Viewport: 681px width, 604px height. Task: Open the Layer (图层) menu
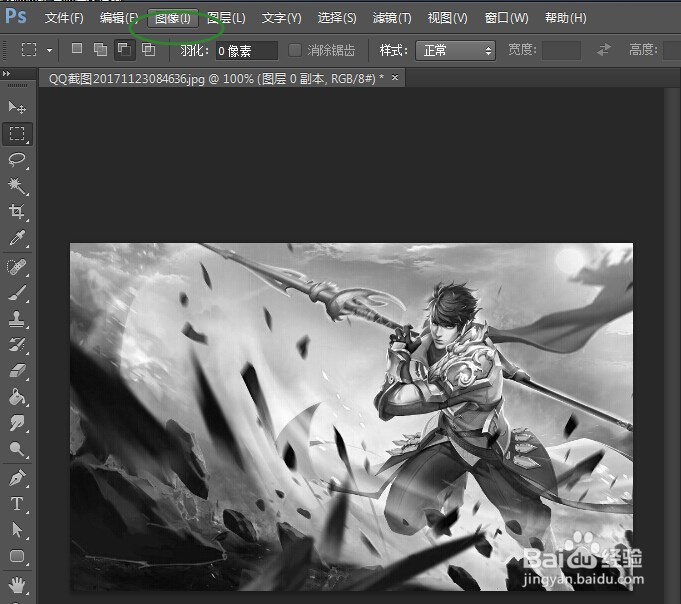click(226, 18)
